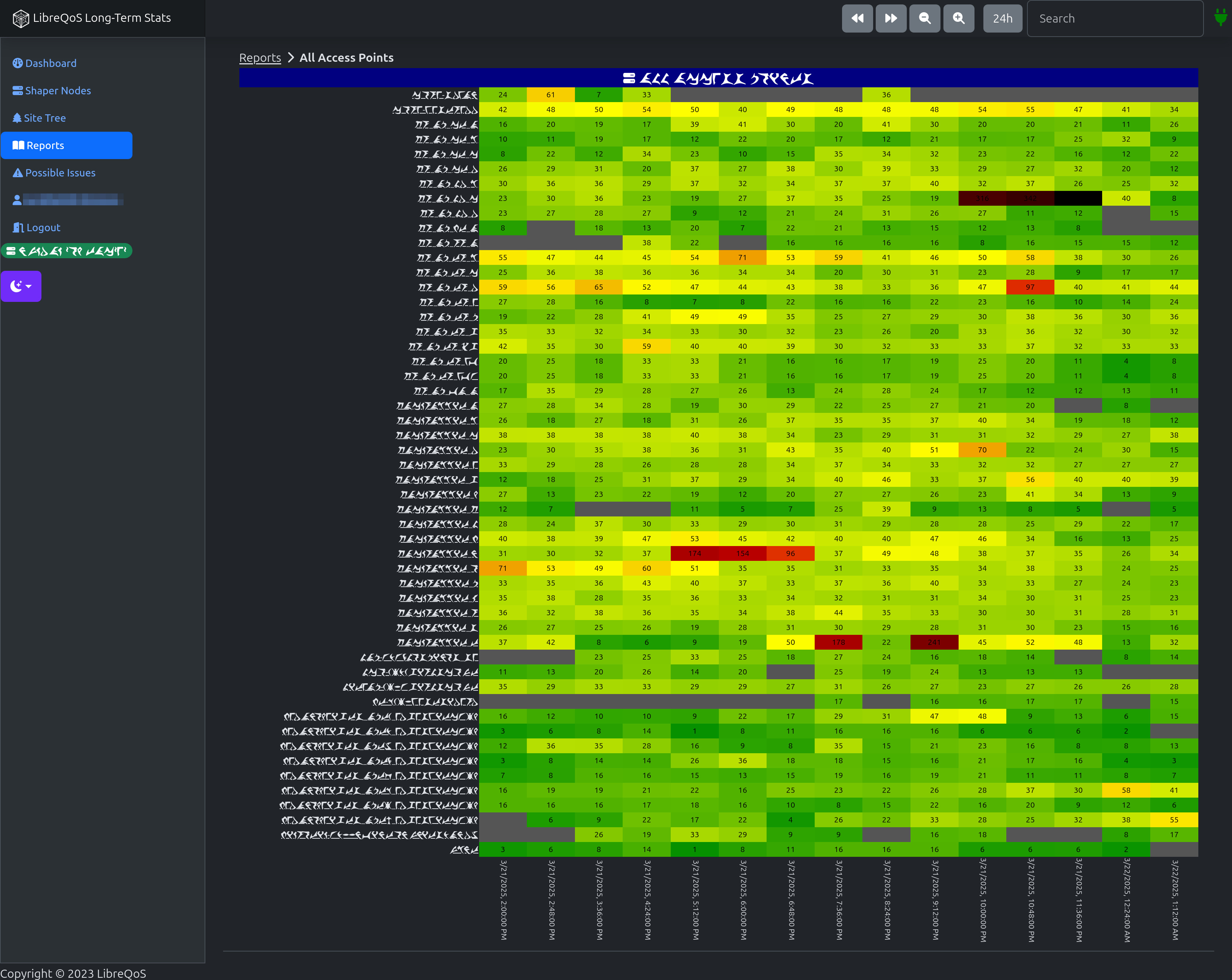
Task: Open the 24h time period selector
Action: (1002, 18)
